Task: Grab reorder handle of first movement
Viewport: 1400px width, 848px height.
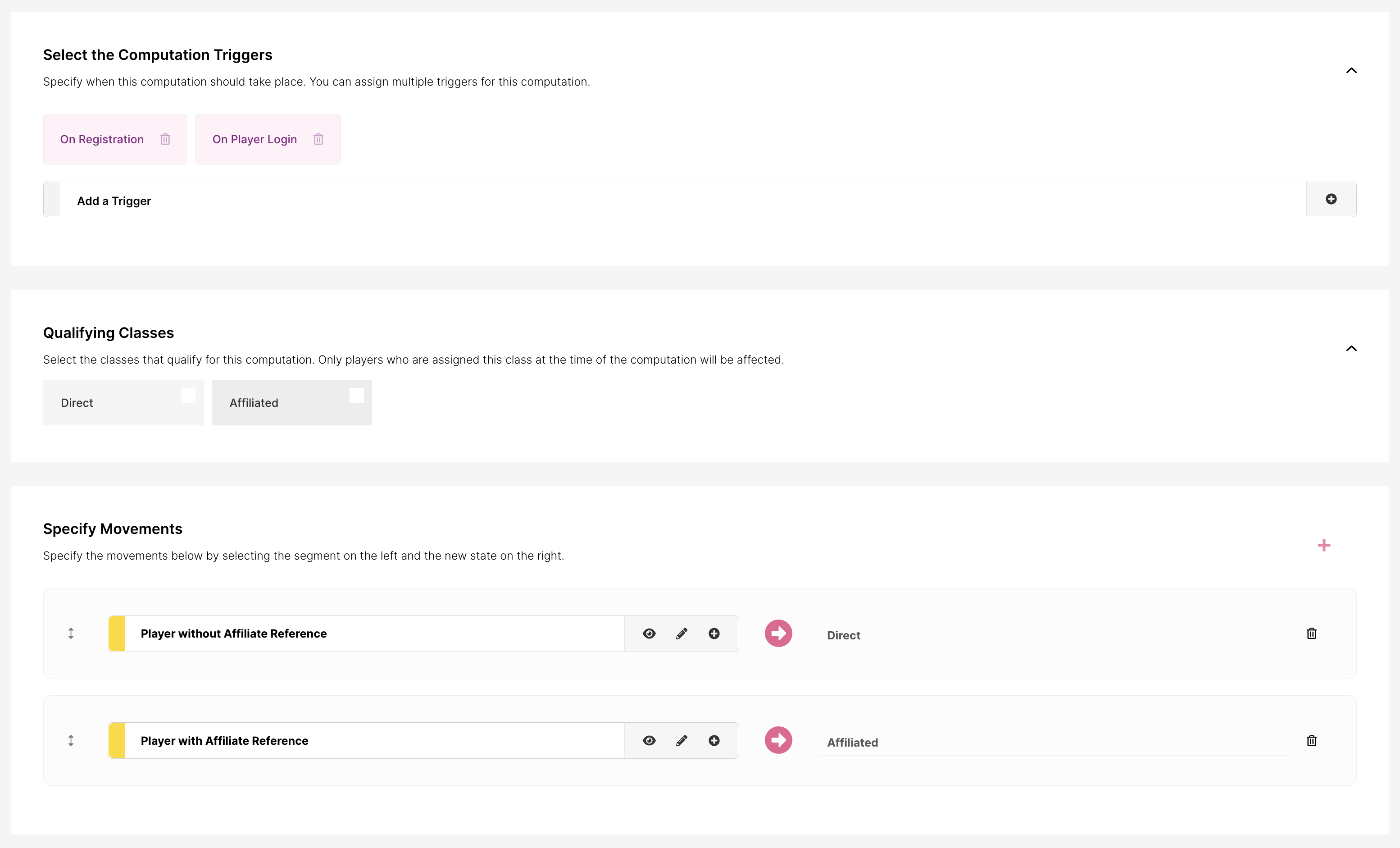Action: 71,633
